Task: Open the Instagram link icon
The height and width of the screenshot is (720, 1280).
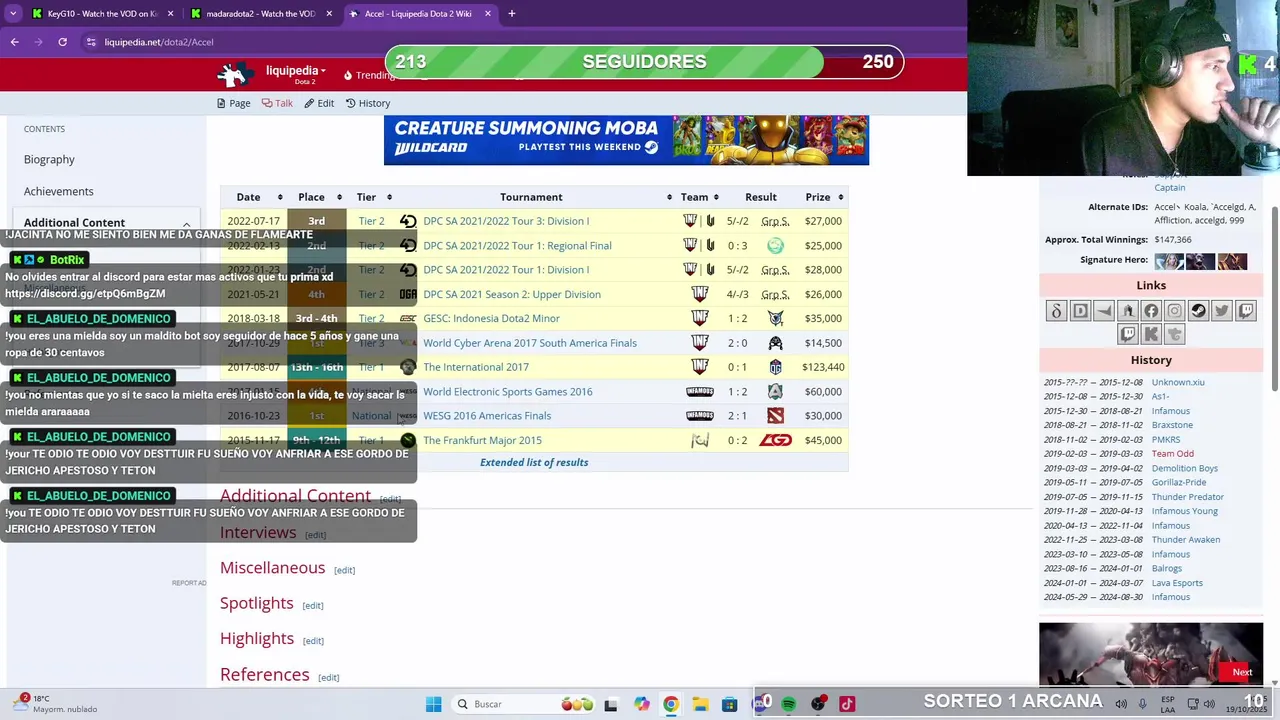Action: [1175, 311]
